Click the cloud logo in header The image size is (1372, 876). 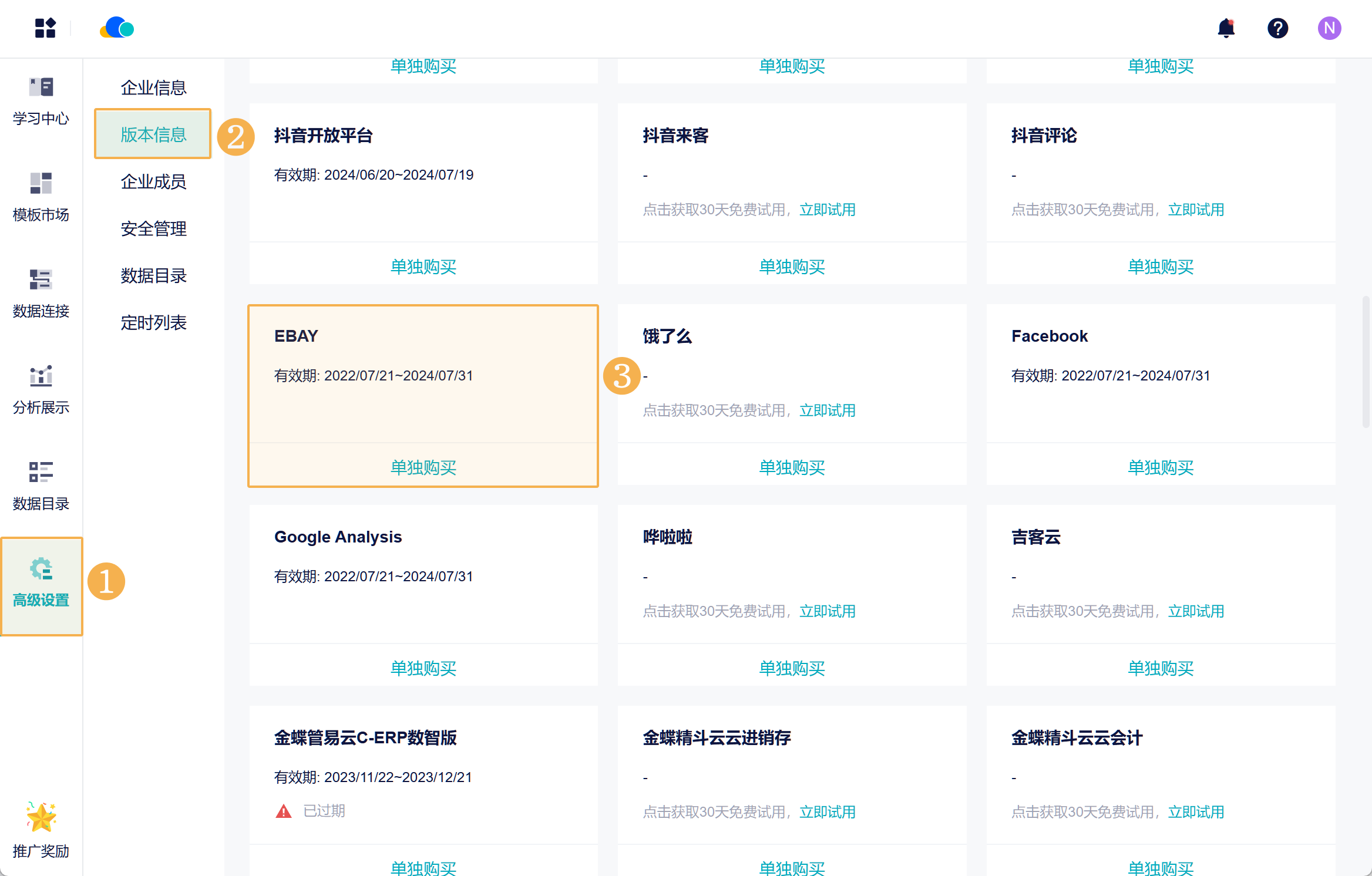tap(117, 28)
